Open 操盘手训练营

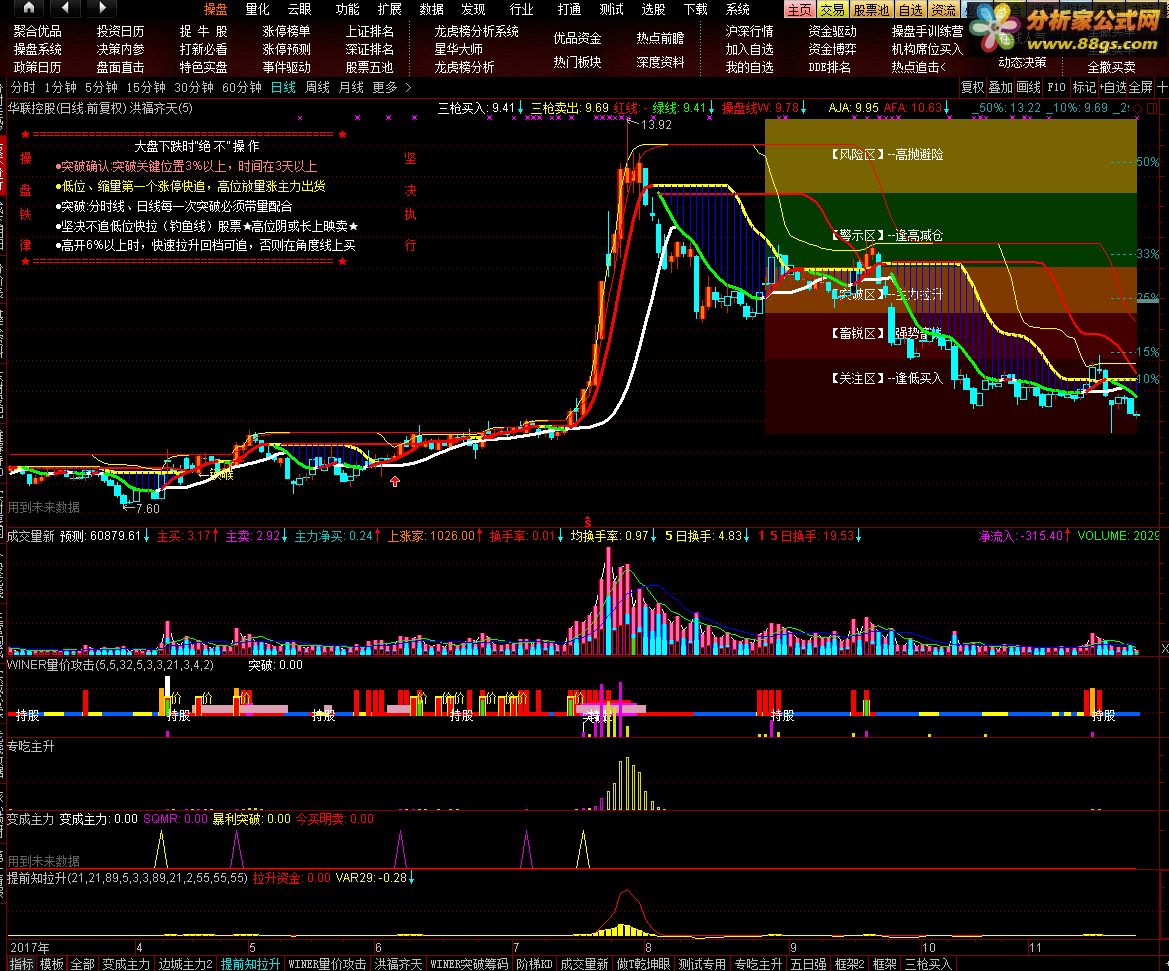pos(927,31)
